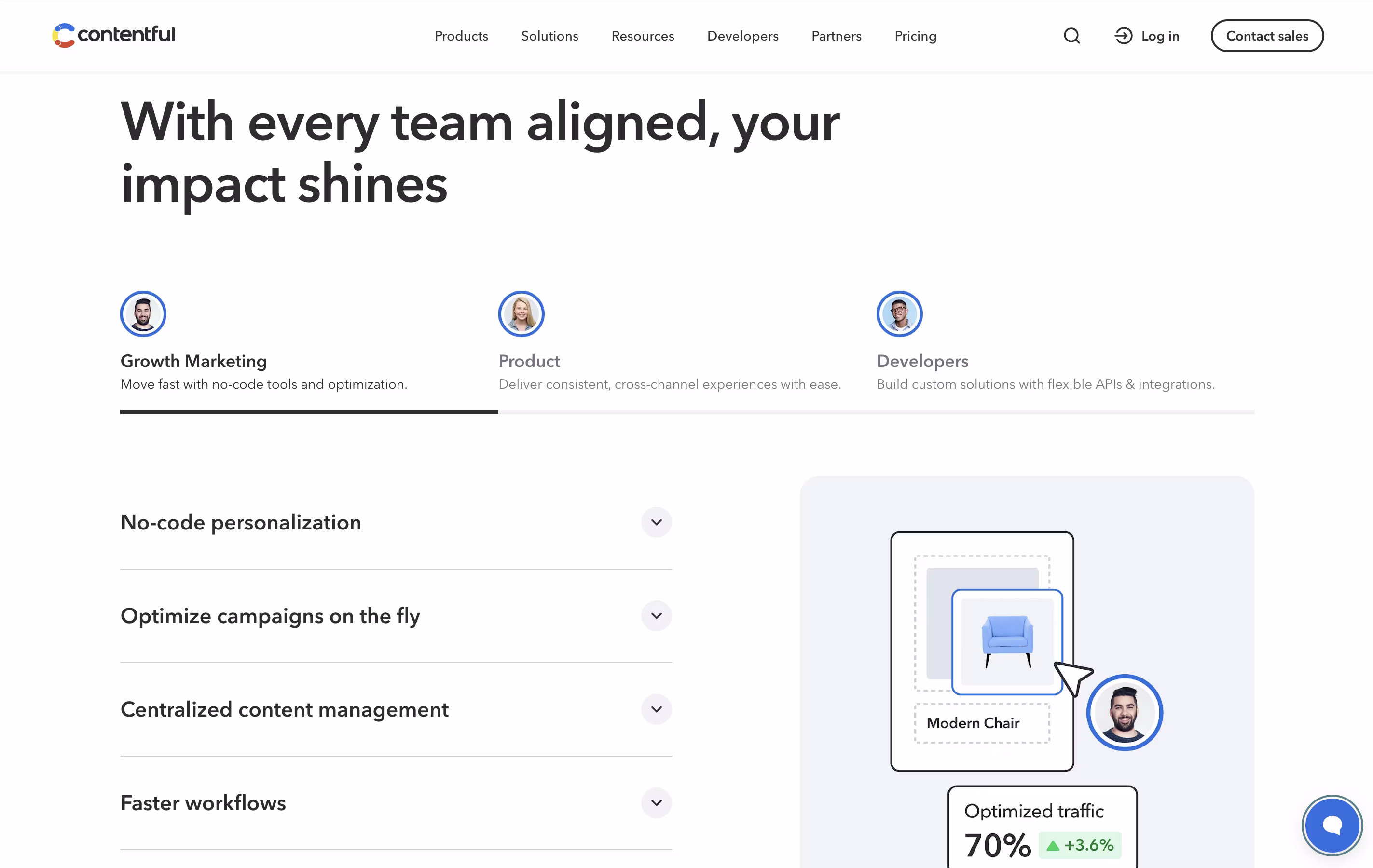Click the Centralized content management heading

click(285, 709)
